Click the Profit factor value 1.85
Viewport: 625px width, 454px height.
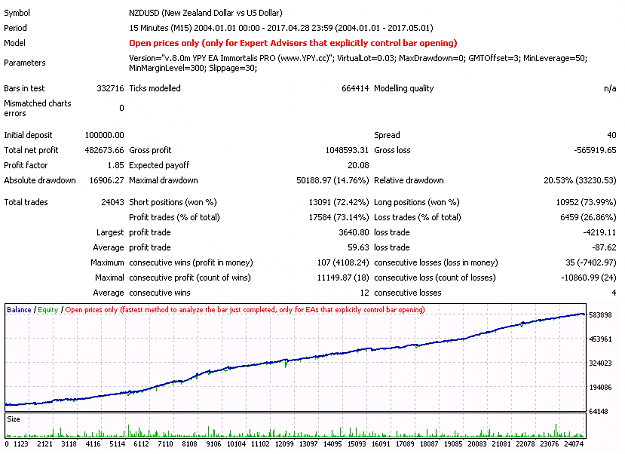(116, 165)
